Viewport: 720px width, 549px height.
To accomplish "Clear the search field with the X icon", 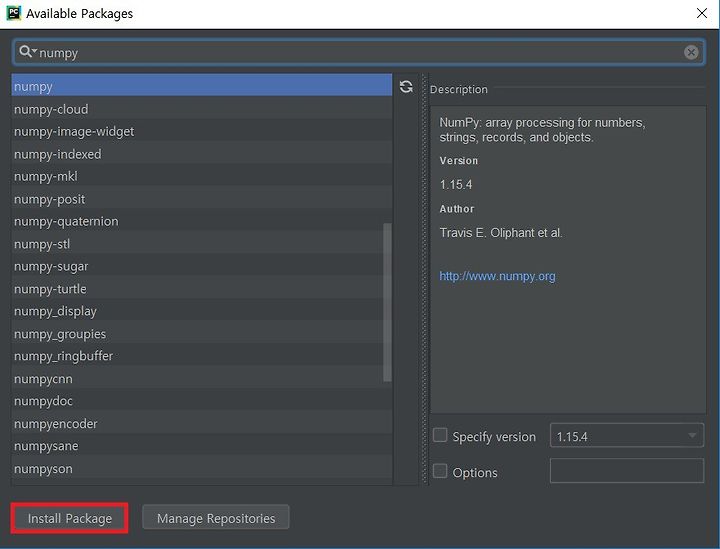I will (691, 52).
